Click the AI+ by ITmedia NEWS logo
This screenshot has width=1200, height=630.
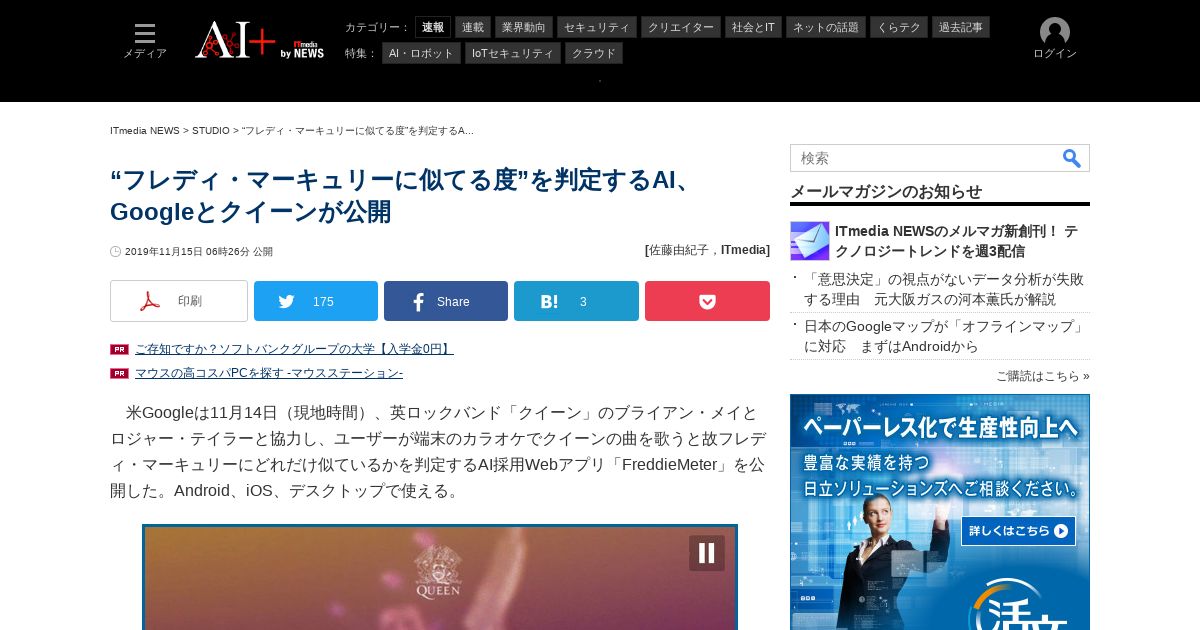pyautogui.click(x=259, y=40)
